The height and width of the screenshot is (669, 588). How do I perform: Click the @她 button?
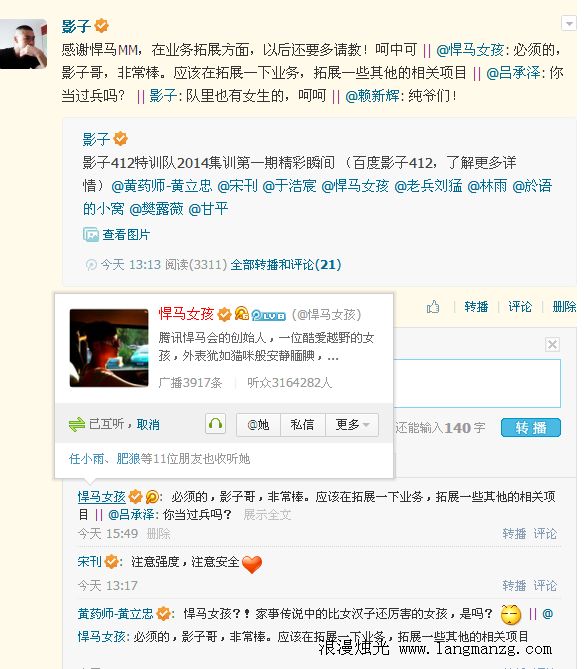pos(259,425)
